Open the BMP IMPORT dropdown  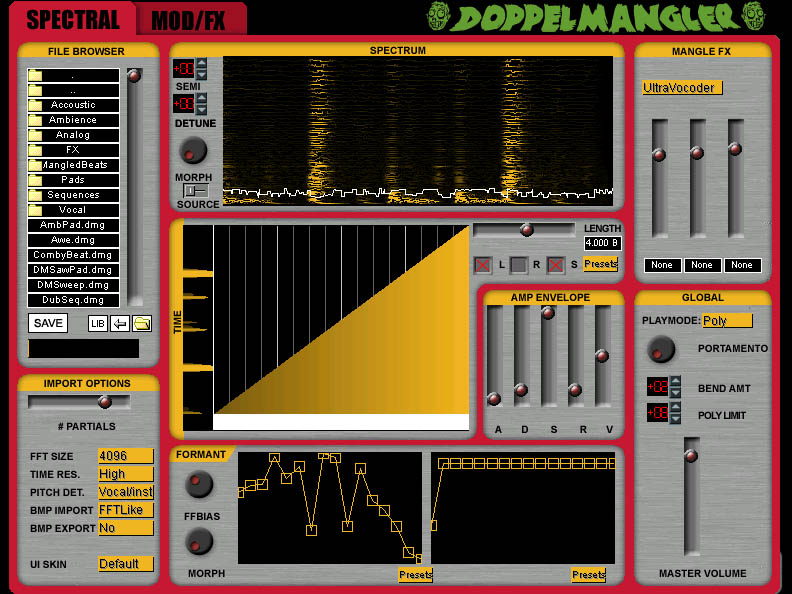(x=126, y=510)
